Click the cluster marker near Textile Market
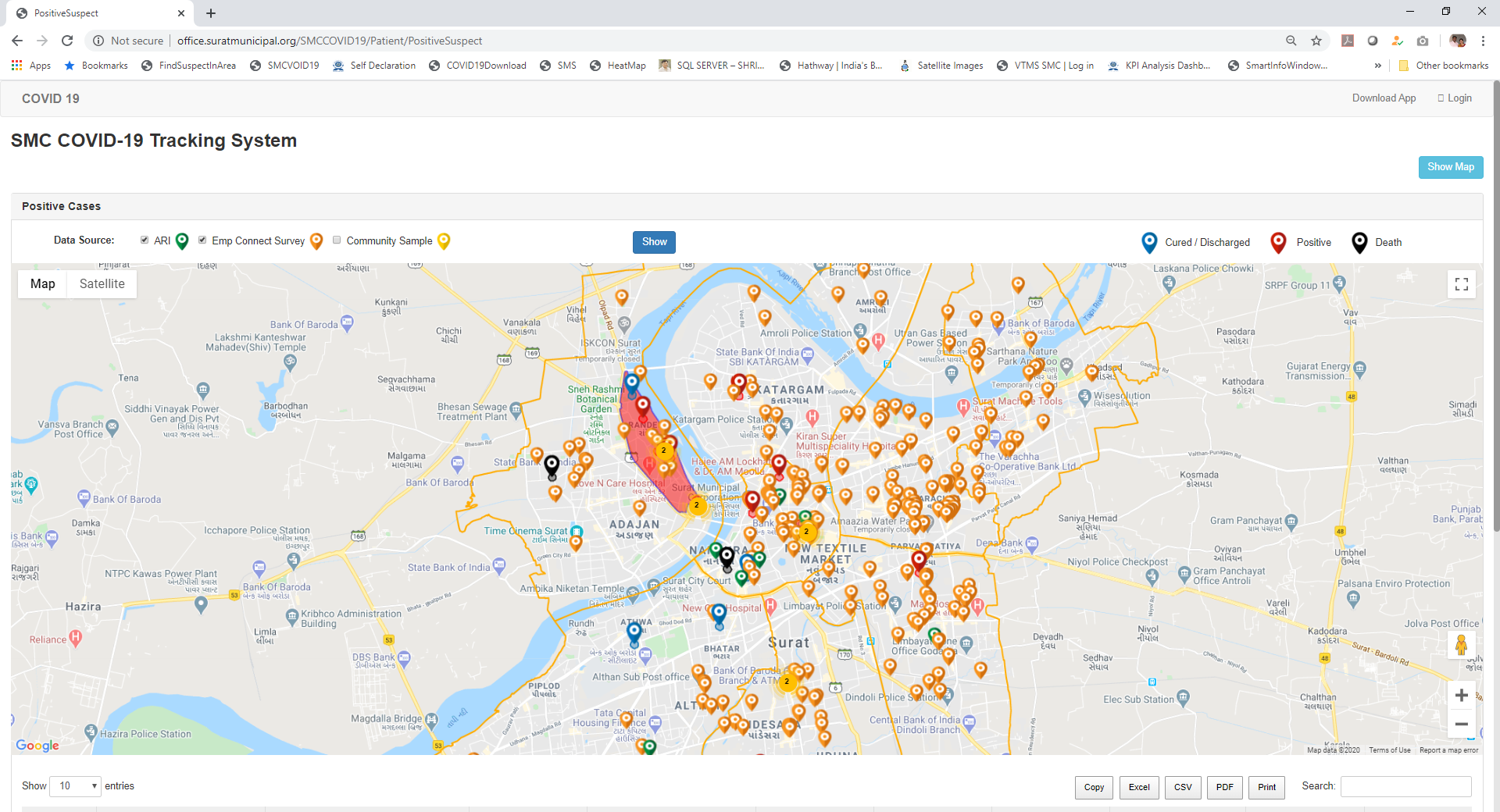The height and width of the screenshot is (812, 1500). 806,532
